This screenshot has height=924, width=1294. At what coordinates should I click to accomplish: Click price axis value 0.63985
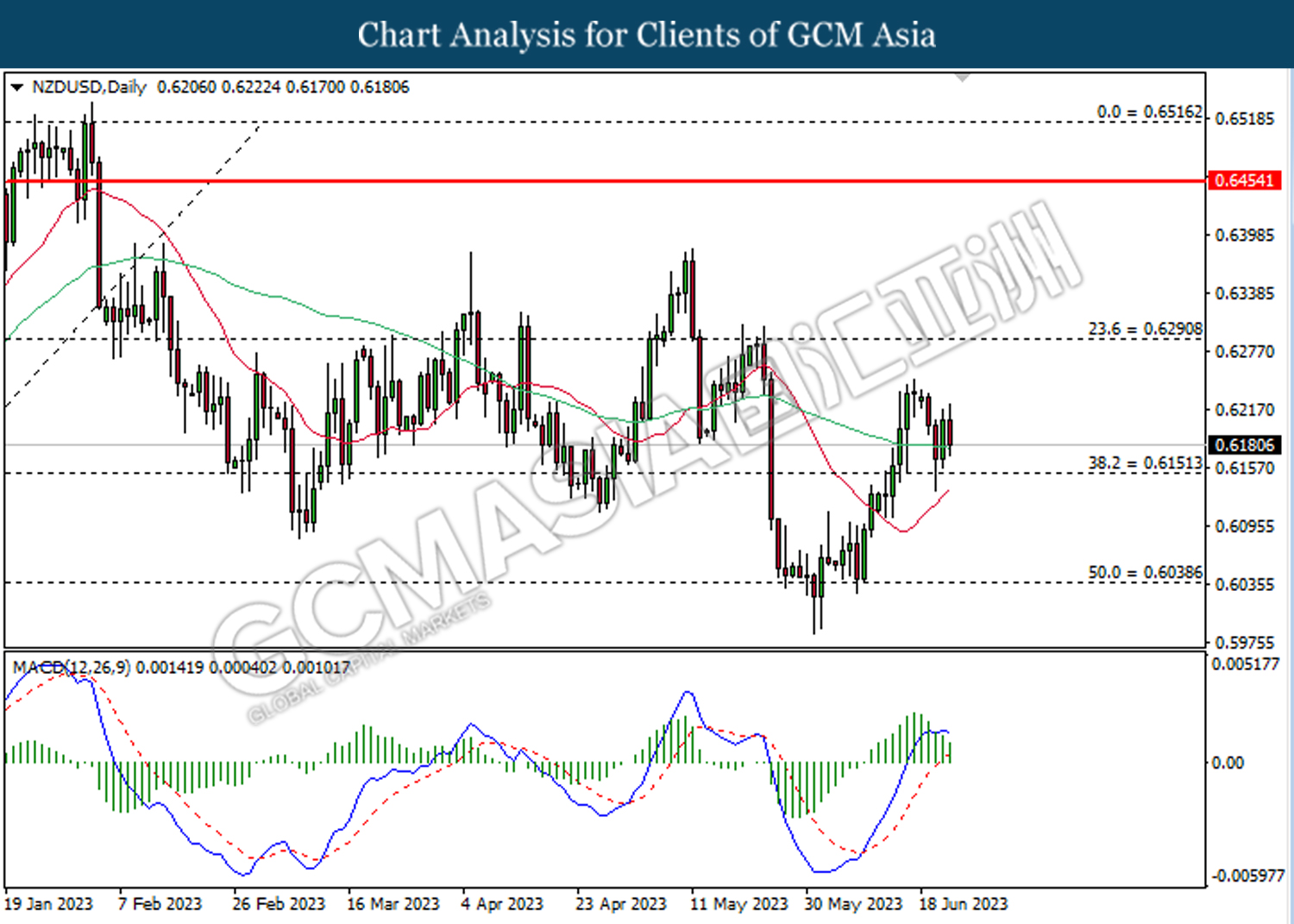coord(1244,235)
